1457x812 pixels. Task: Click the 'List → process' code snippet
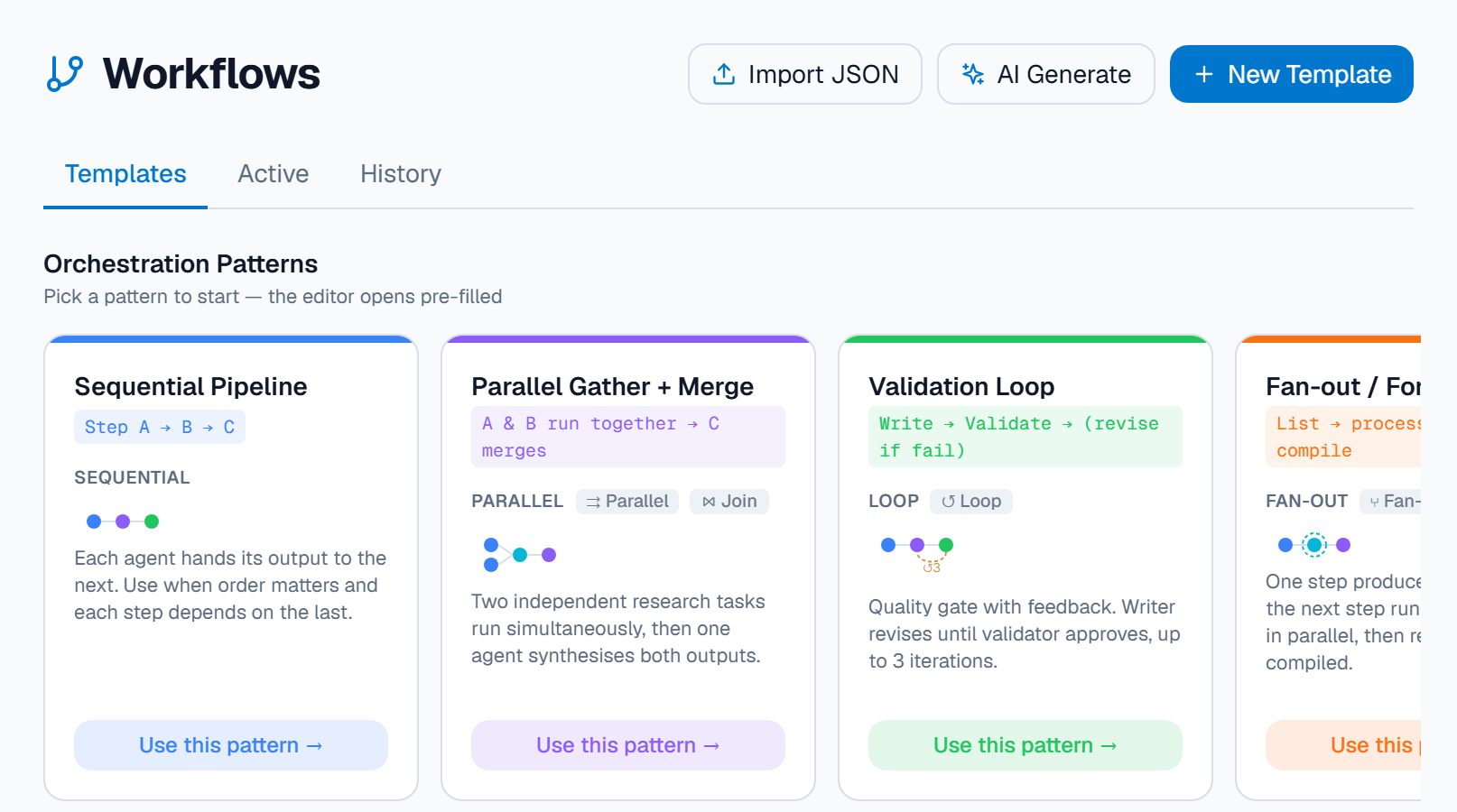click(x=1343, y=437)
